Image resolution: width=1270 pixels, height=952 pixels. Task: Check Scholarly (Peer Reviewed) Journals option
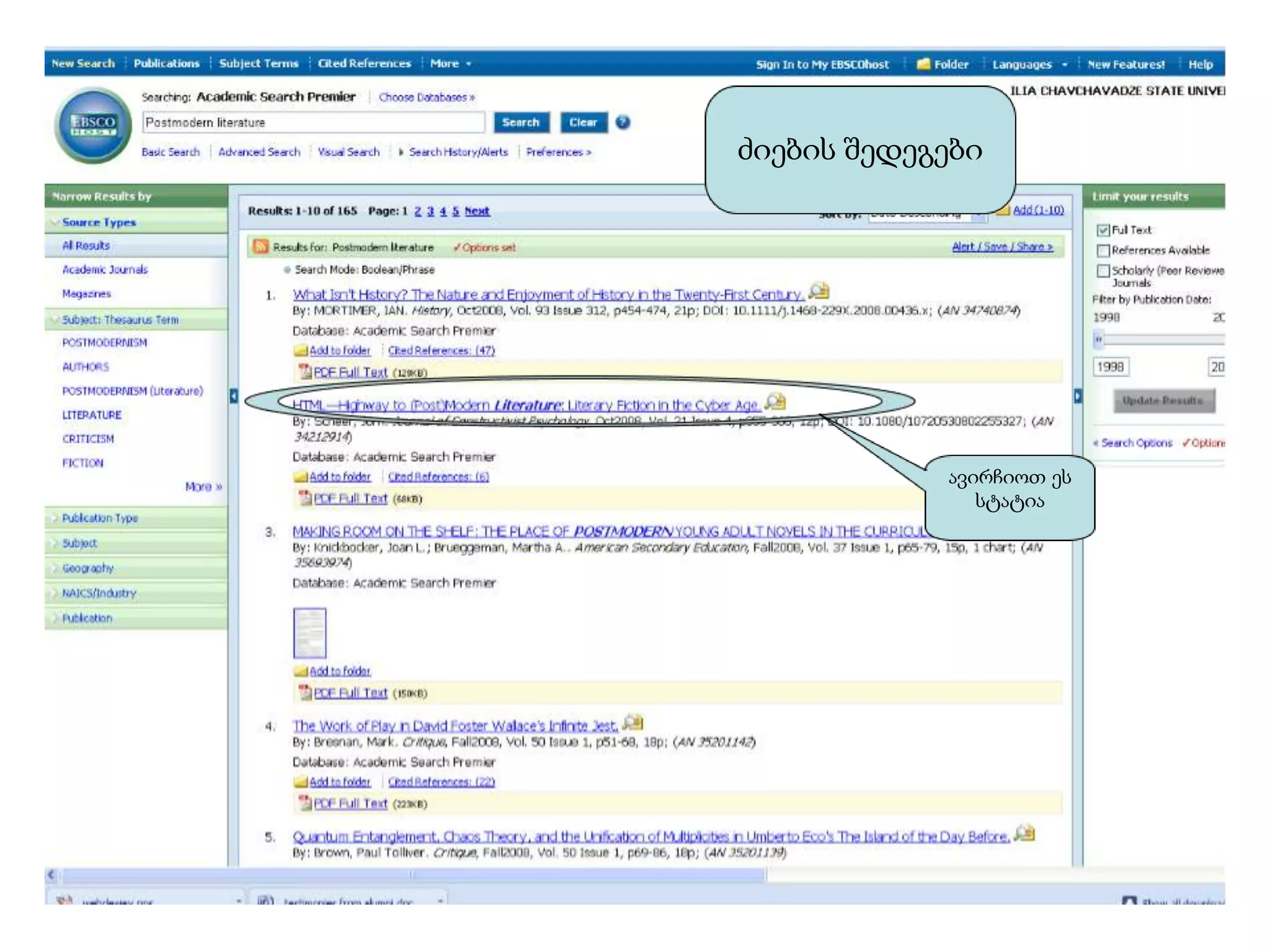[1103, 271]
